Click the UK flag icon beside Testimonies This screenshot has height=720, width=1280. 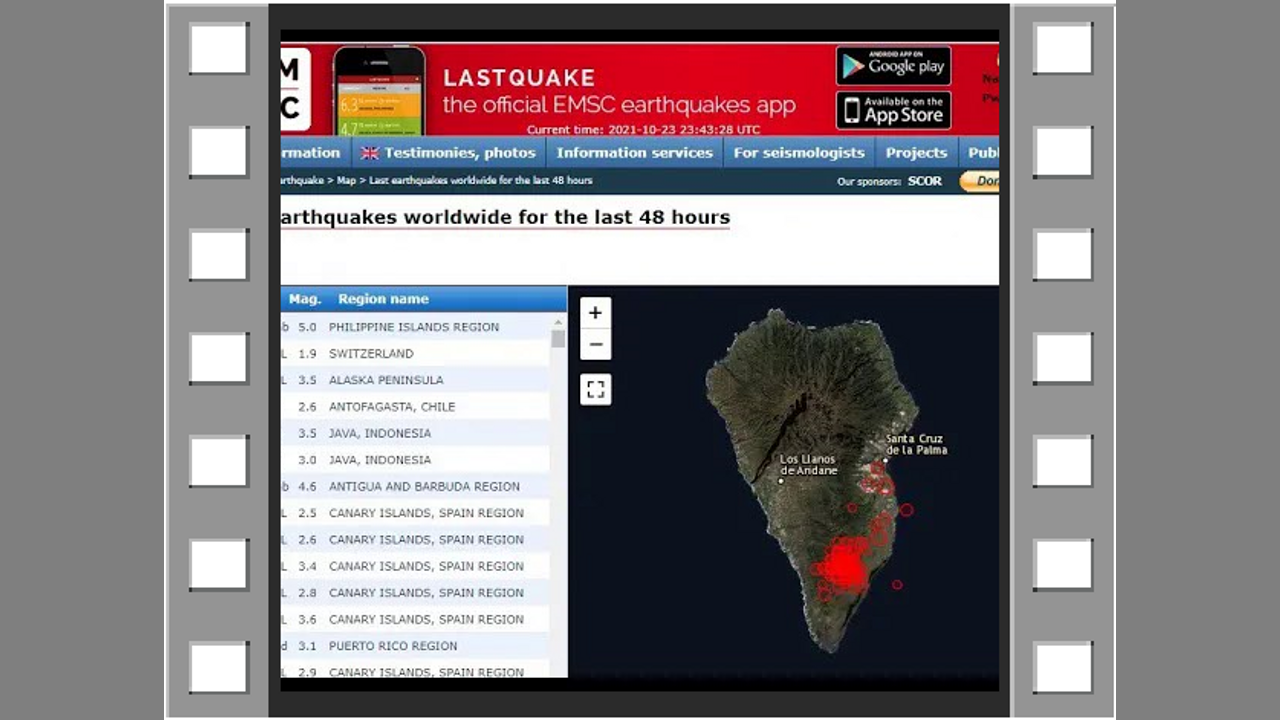(370, 153)
